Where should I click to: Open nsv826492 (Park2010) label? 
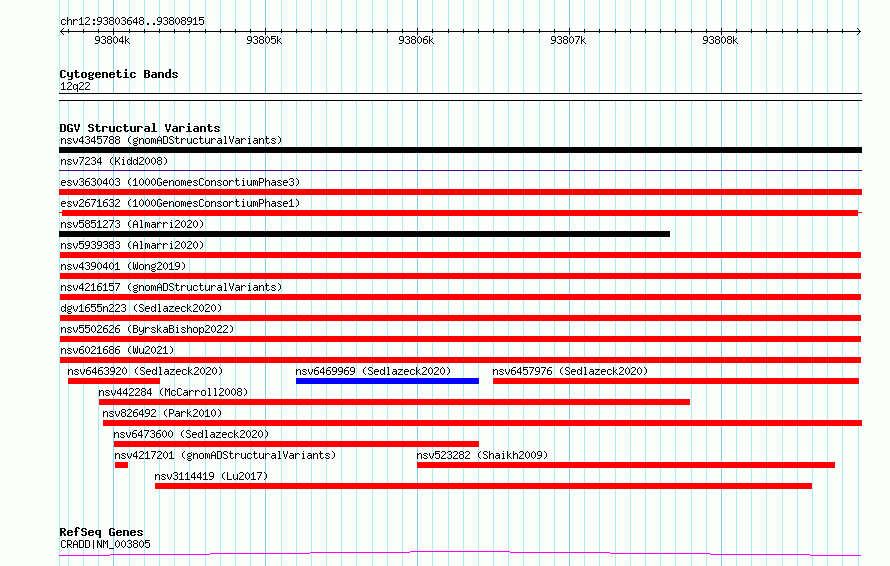pyautogui.click(x=162, y=413)
